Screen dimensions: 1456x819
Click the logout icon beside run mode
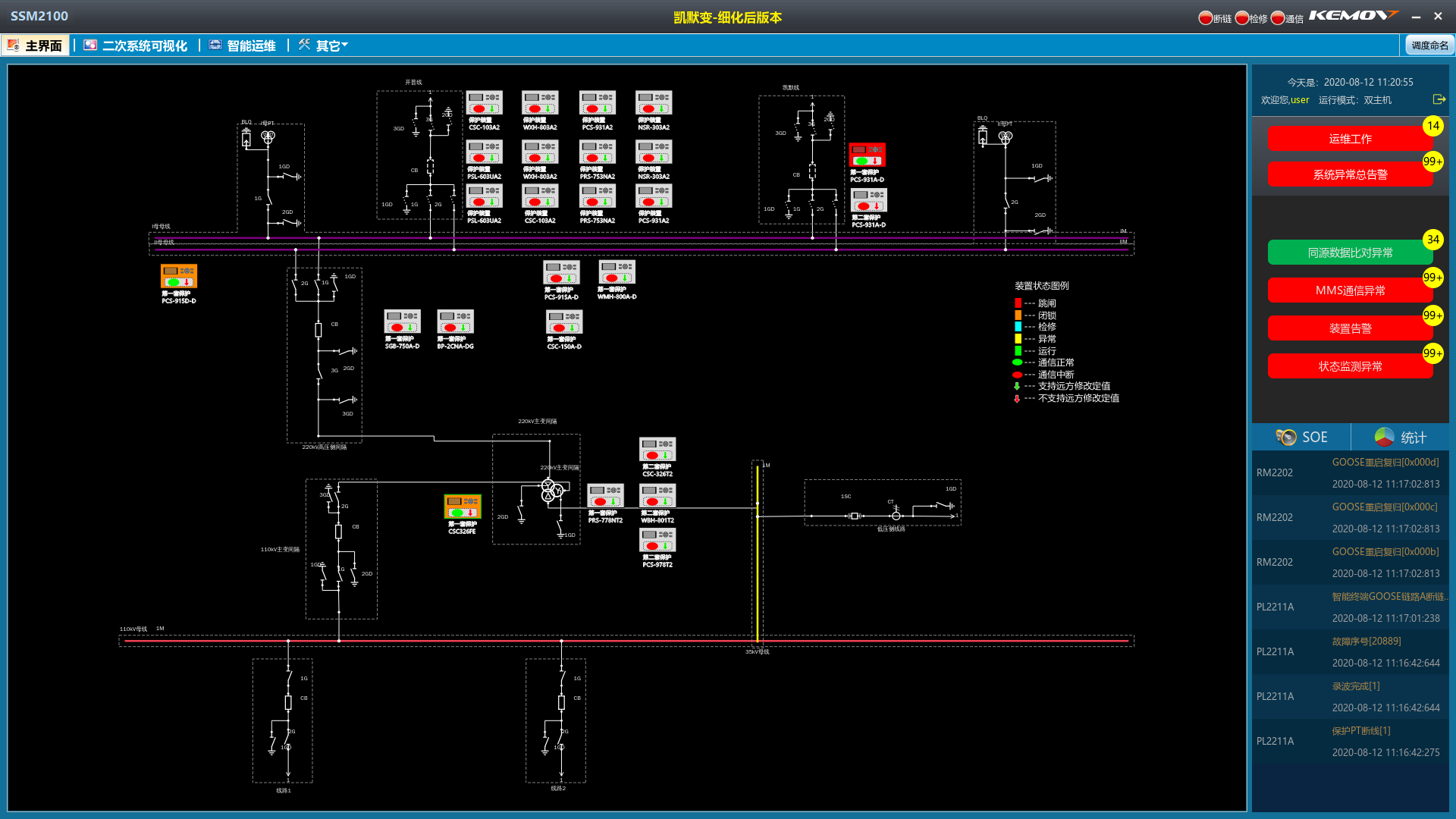1439,99
